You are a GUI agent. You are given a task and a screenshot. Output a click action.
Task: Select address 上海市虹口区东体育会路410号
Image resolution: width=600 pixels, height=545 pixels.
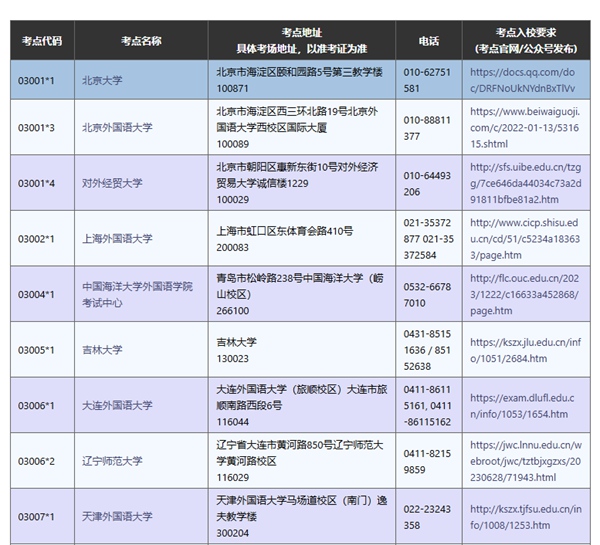pyautogui.click(x=285, y=231)
